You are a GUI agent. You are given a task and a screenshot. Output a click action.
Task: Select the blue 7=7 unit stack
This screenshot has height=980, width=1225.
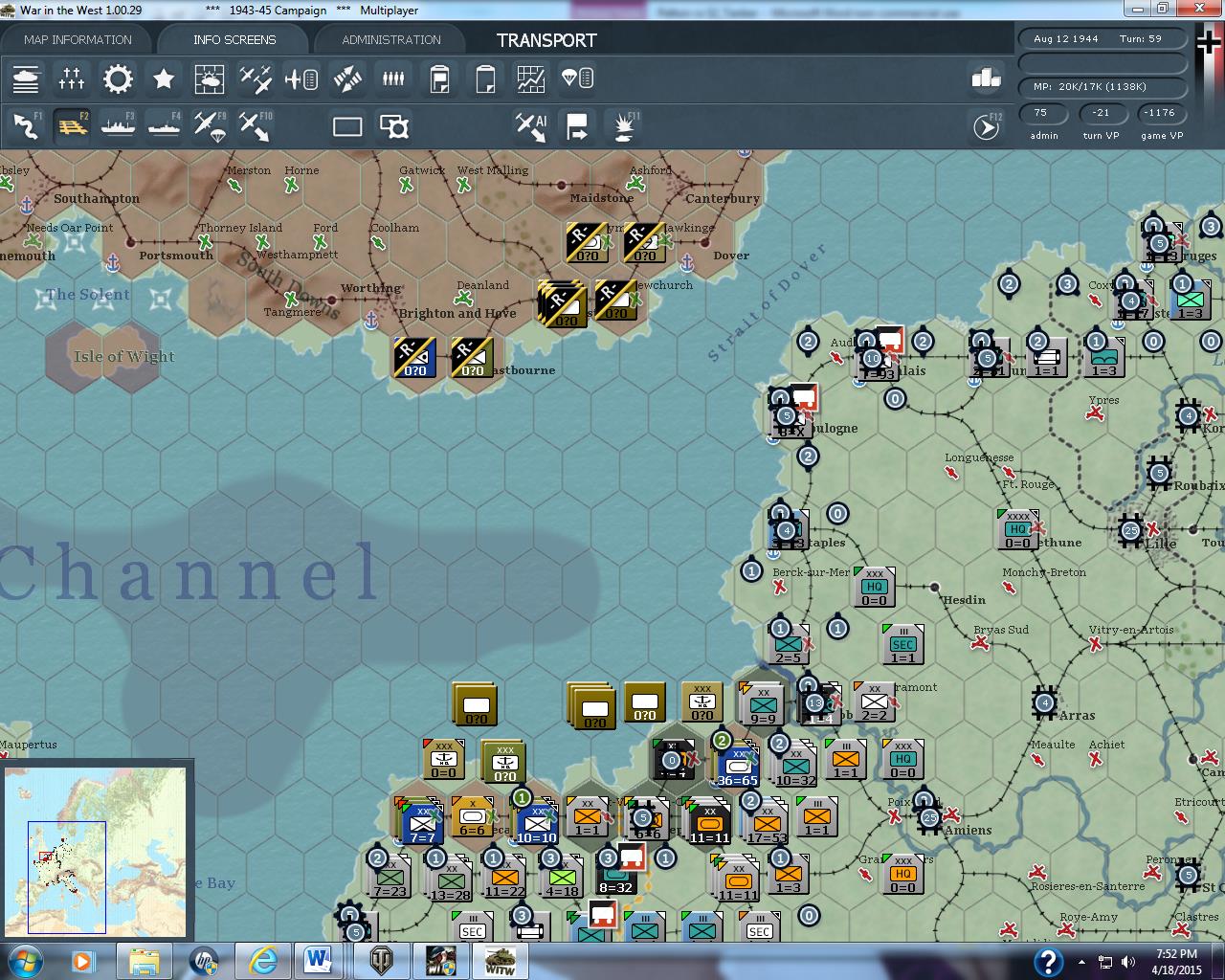(x=422, y=822)
